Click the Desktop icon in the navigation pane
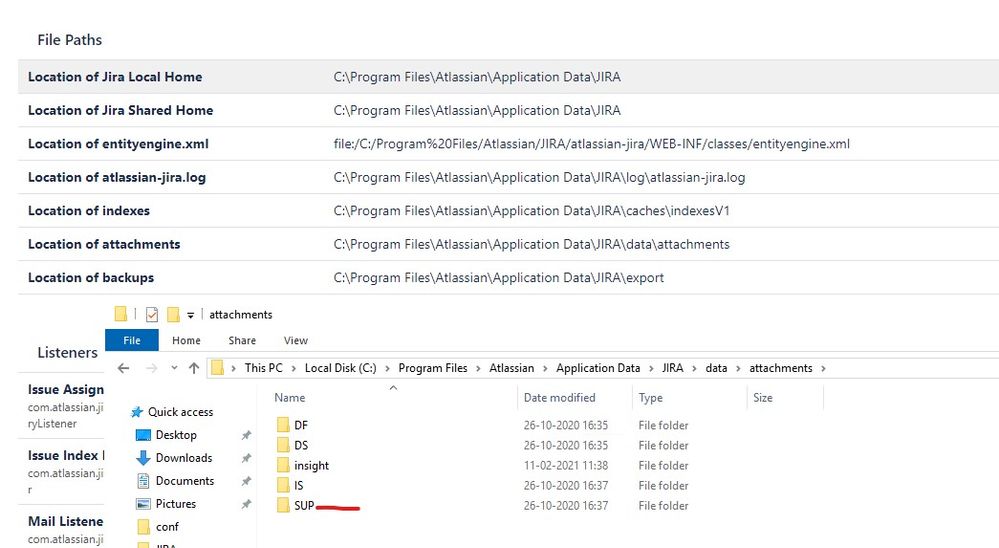Screen dimensions: 999x548 143,435
